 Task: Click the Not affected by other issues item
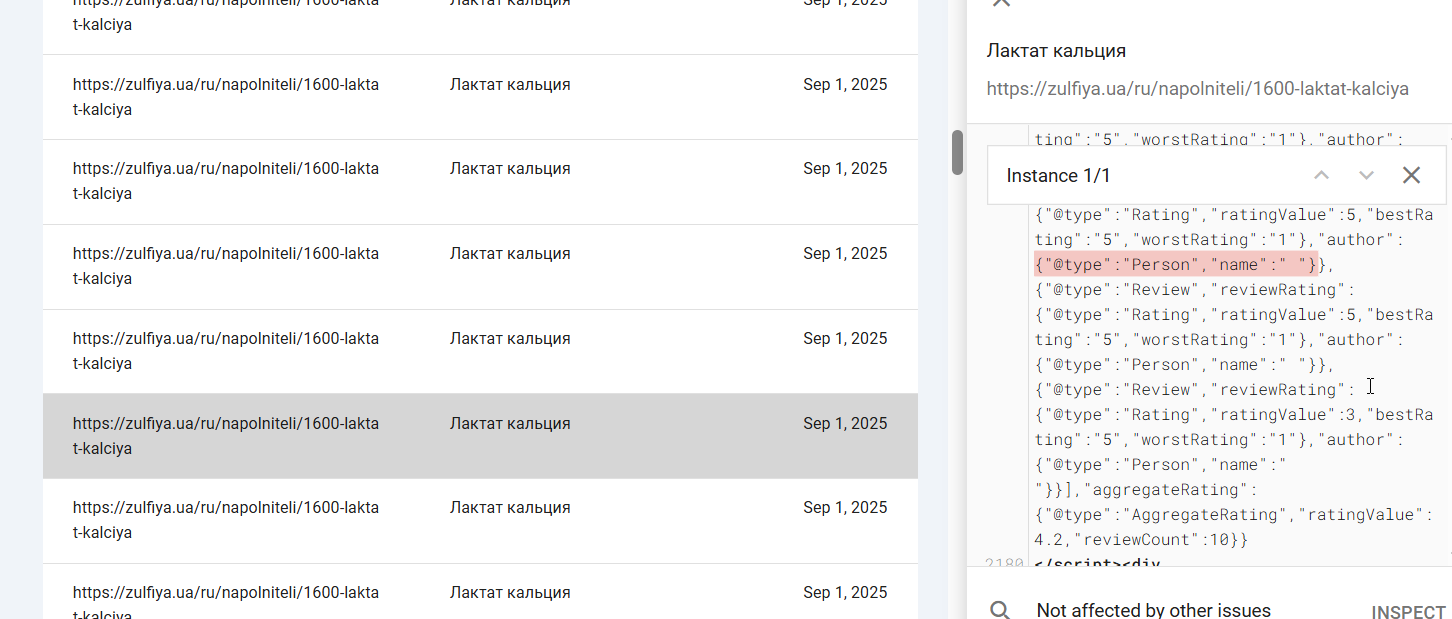1153,610
